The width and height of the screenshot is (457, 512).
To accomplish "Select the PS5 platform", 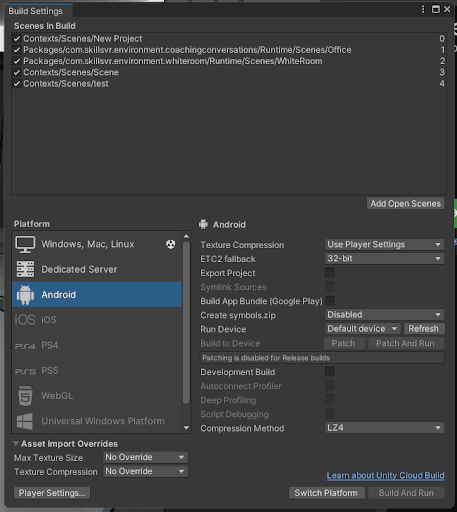I will point(97,371).
